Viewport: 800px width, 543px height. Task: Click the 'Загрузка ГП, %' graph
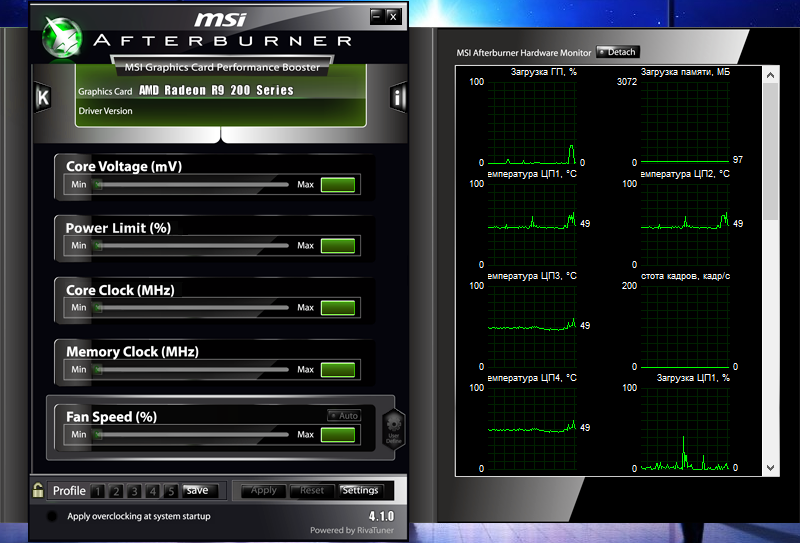click(532, 122)
